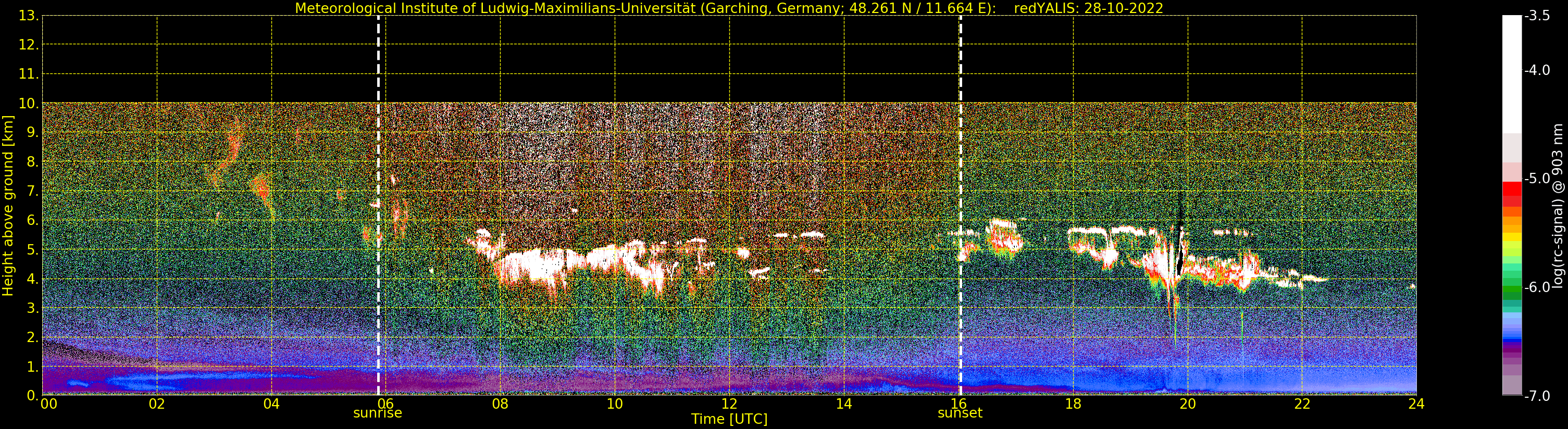The image size is (1568, 429).
Task: Click the 4 km tick on height axis
Action: 32,279
